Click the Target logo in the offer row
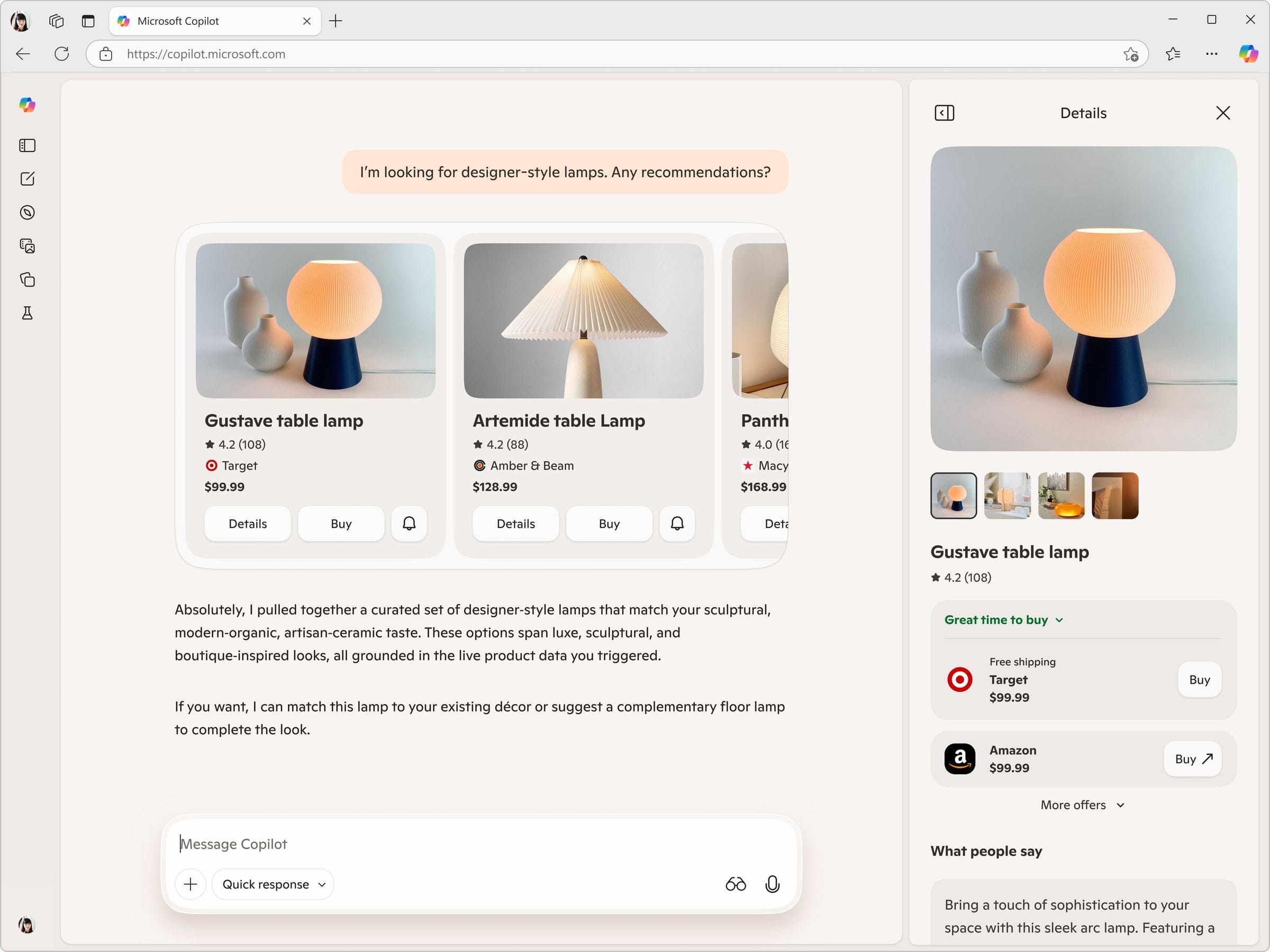 coord(959,680)
